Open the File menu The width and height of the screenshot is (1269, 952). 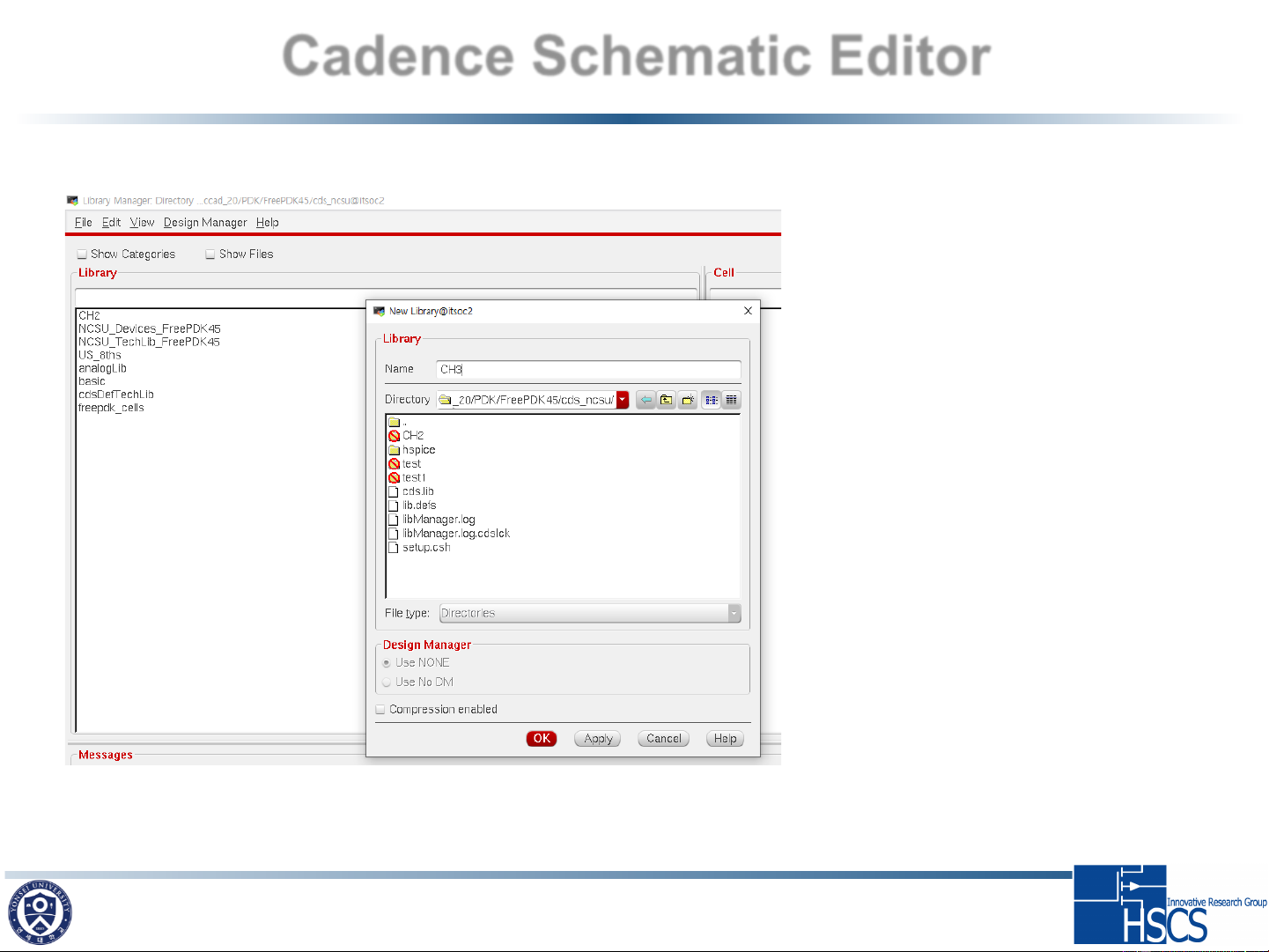(x=83, y=223)
